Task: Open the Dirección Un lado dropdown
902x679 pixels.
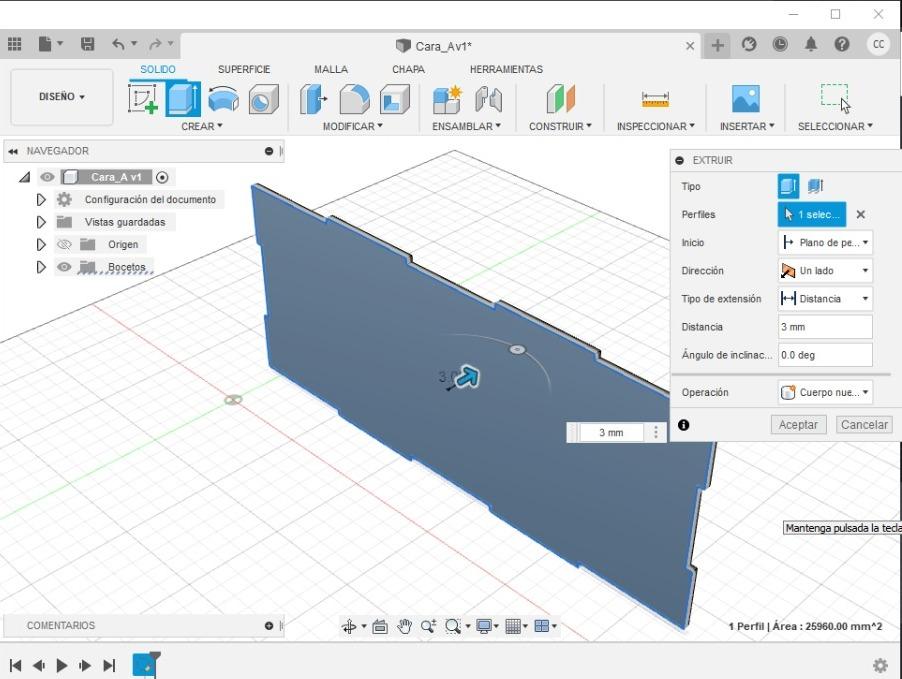Action: click(x=825, y=270)
